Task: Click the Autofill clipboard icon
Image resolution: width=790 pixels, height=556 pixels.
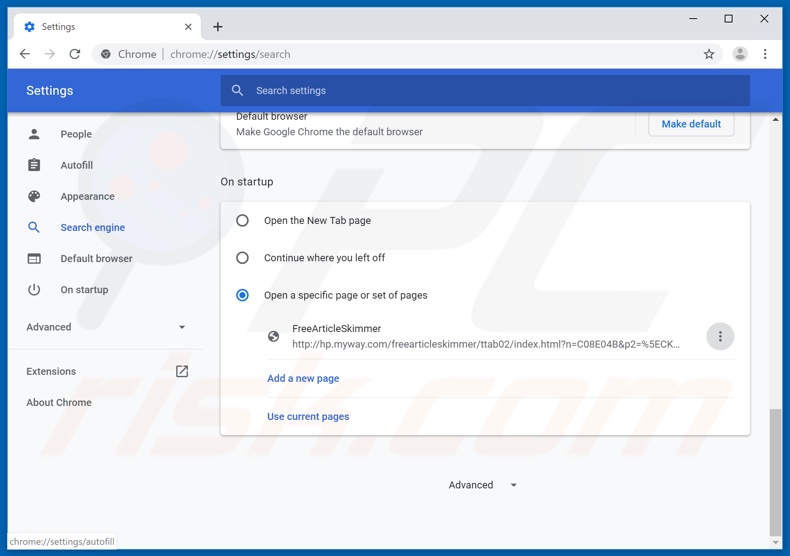Action: [34, 165]
